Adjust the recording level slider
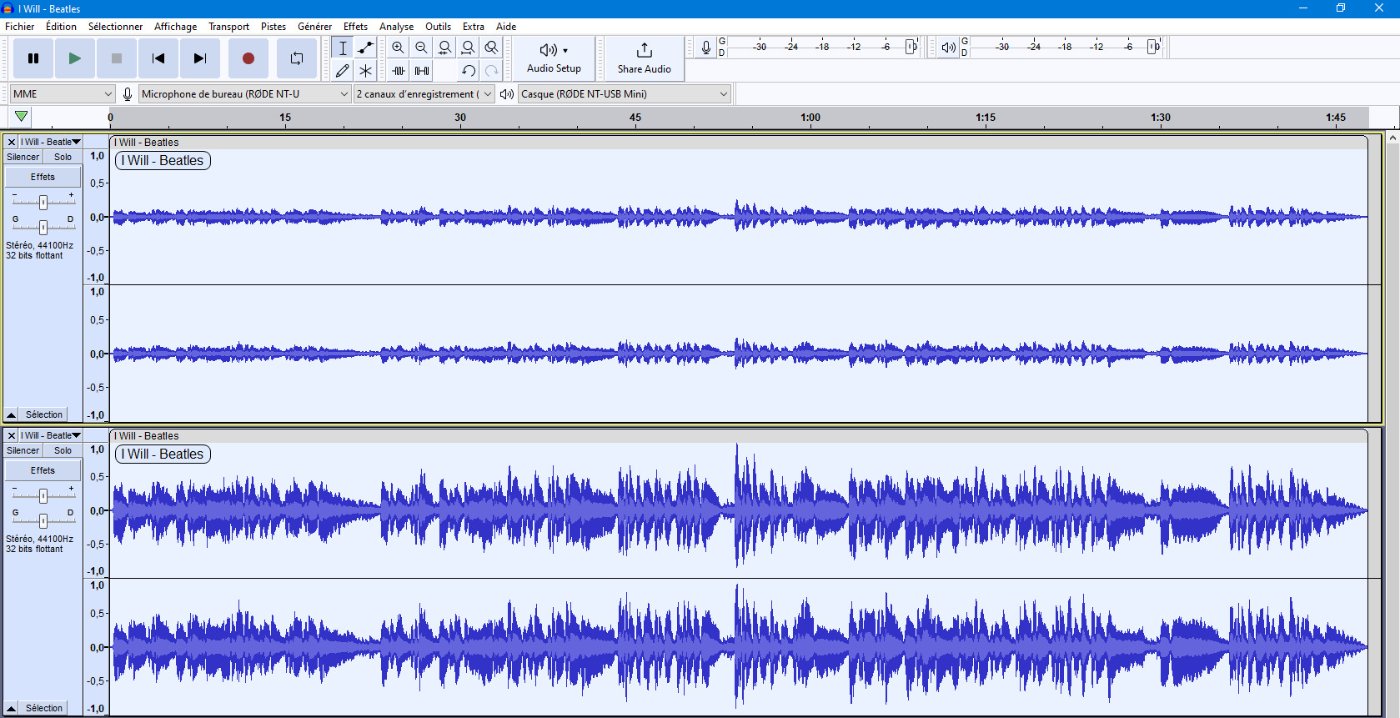The image size is (1400, 718). coord(911,47)
